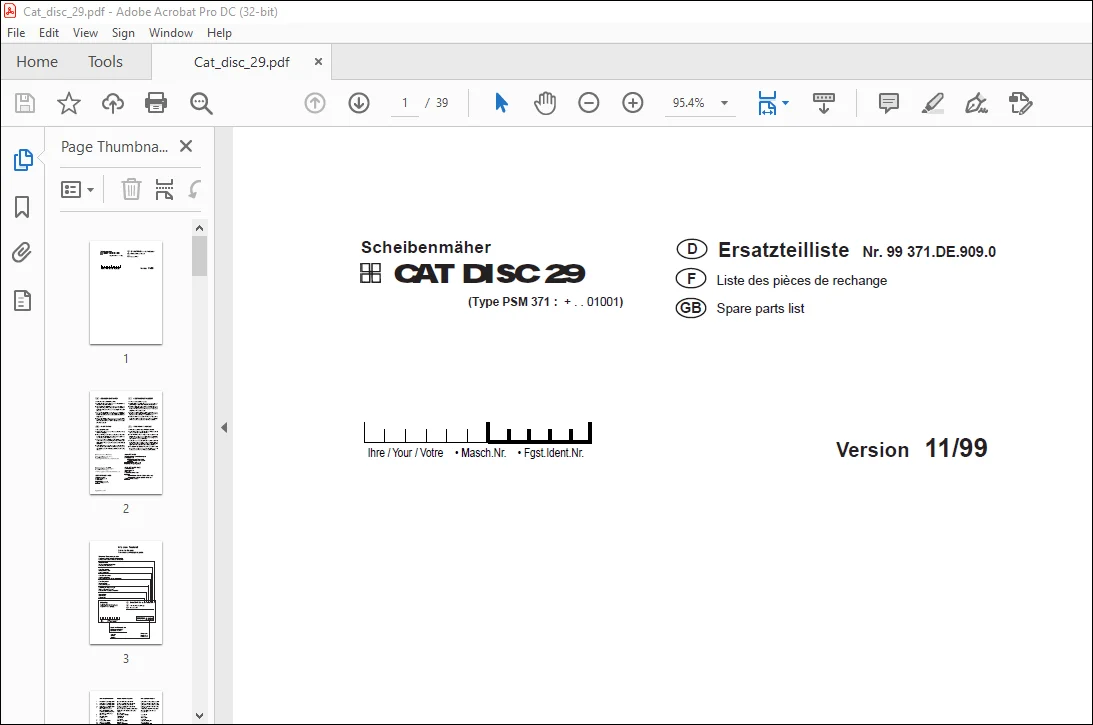The height and width of the screenshot is (725, 1093).
Task: Click the upload to cloud icon
Action: 113,103
